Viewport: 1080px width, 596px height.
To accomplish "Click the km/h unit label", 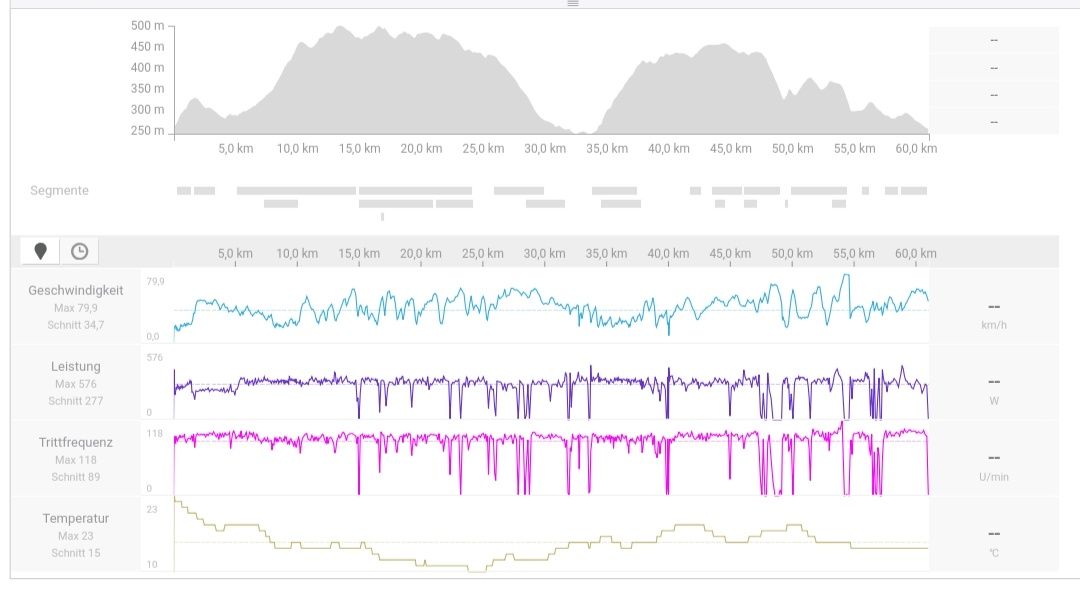I will pos(994,325).
